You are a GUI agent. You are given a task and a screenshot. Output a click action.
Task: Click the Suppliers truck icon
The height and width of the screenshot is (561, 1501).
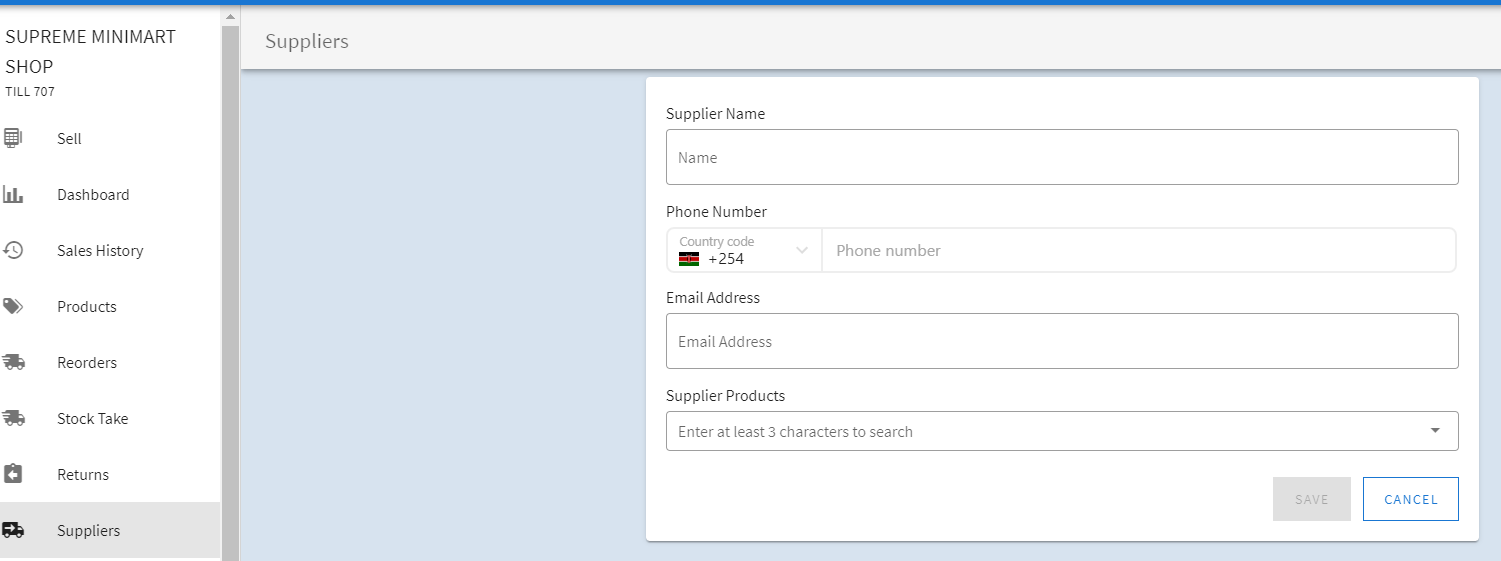pyautogui.click(x=13, y=530)
